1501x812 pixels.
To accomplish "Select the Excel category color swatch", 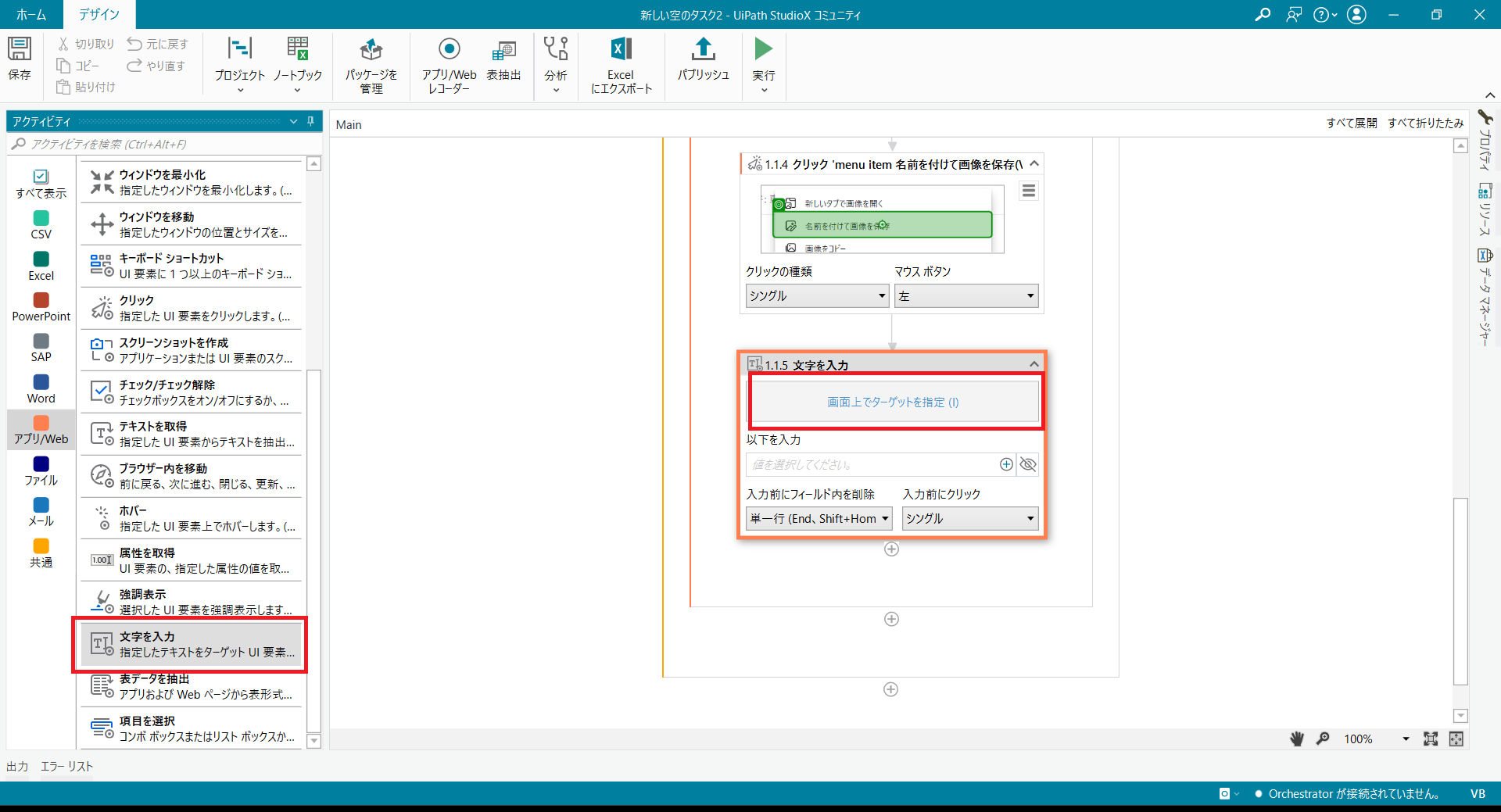I will point(41,259).
